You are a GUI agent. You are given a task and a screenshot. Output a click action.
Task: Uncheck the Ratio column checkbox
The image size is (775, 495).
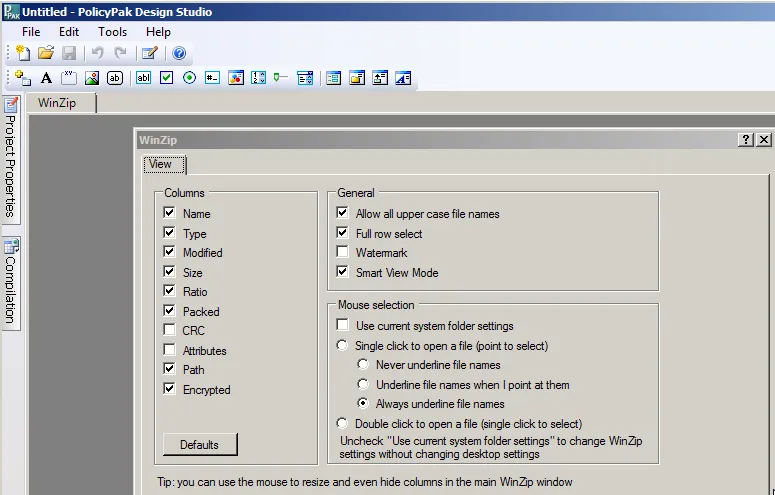(169, 291)
